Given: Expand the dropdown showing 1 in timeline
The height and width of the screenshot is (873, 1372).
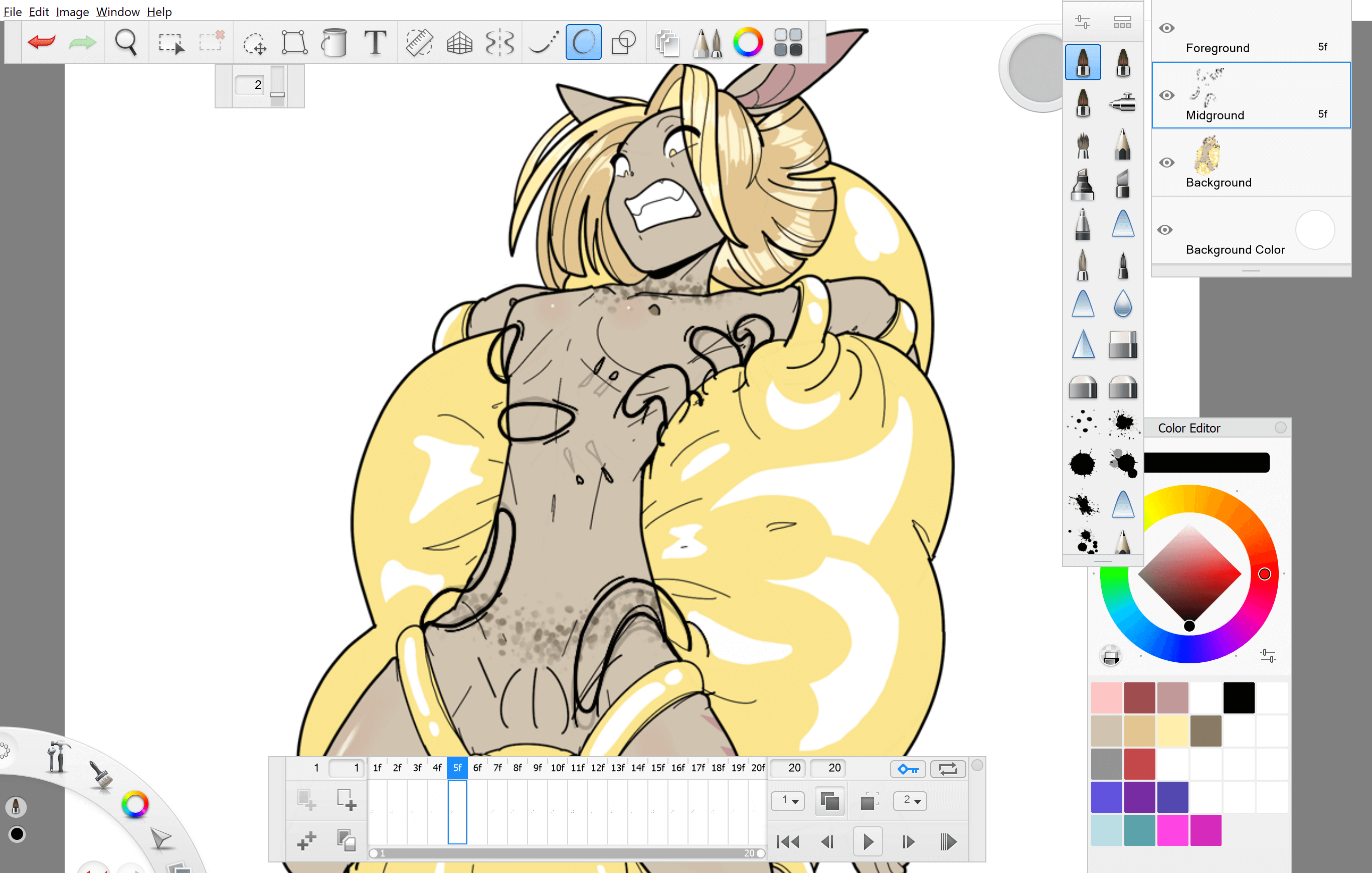Looking at the screenshot, I should click(x=789, y=801).
